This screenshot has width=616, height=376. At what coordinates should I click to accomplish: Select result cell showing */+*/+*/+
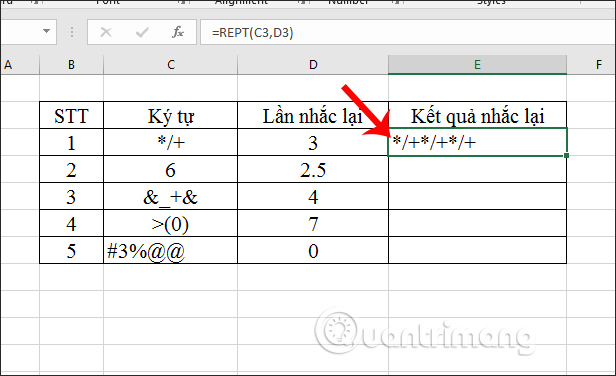(x=477, y=142)
